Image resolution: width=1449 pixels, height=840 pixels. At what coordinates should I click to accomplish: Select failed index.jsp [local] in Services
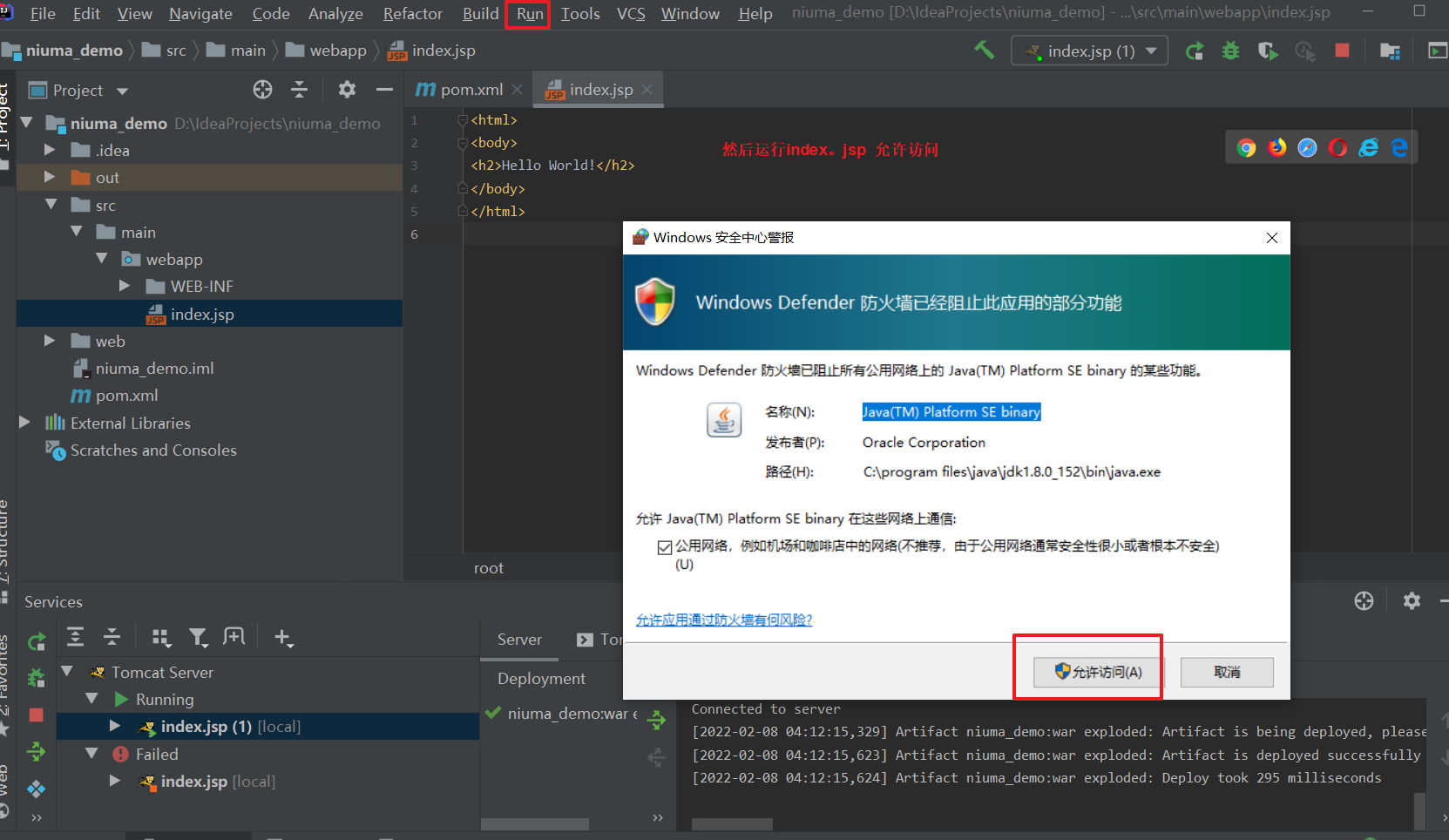coord(218,782)
